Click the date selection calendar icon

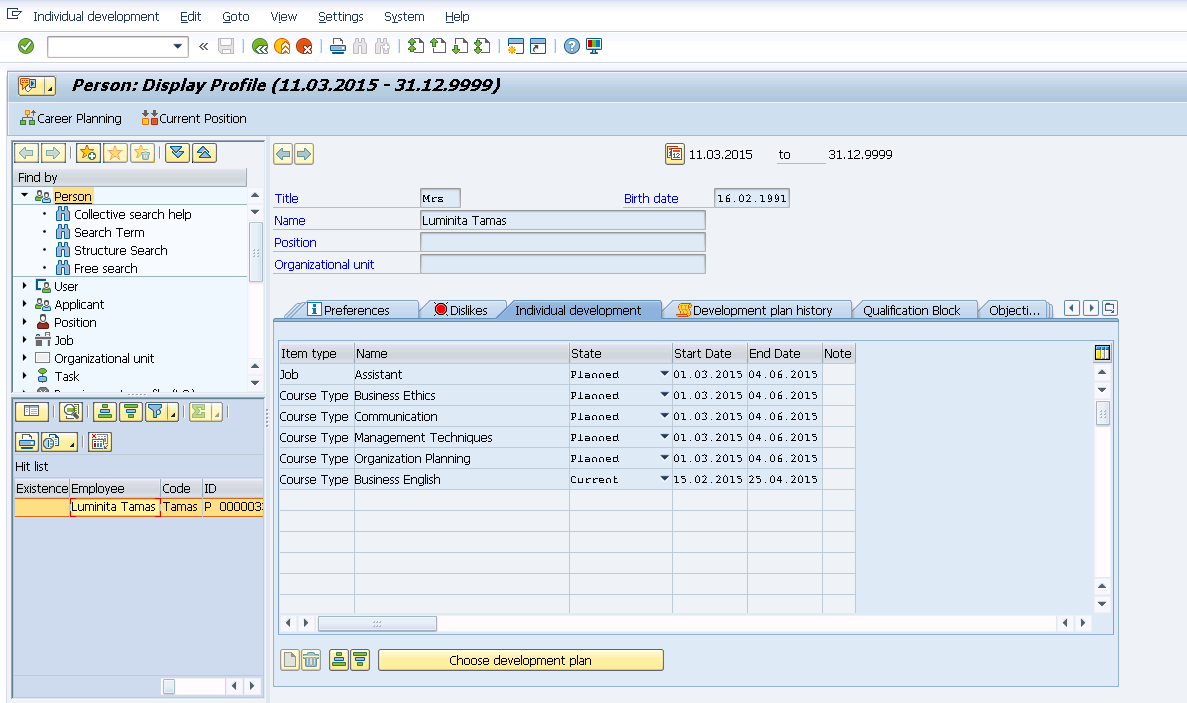(x=675, y=154)
